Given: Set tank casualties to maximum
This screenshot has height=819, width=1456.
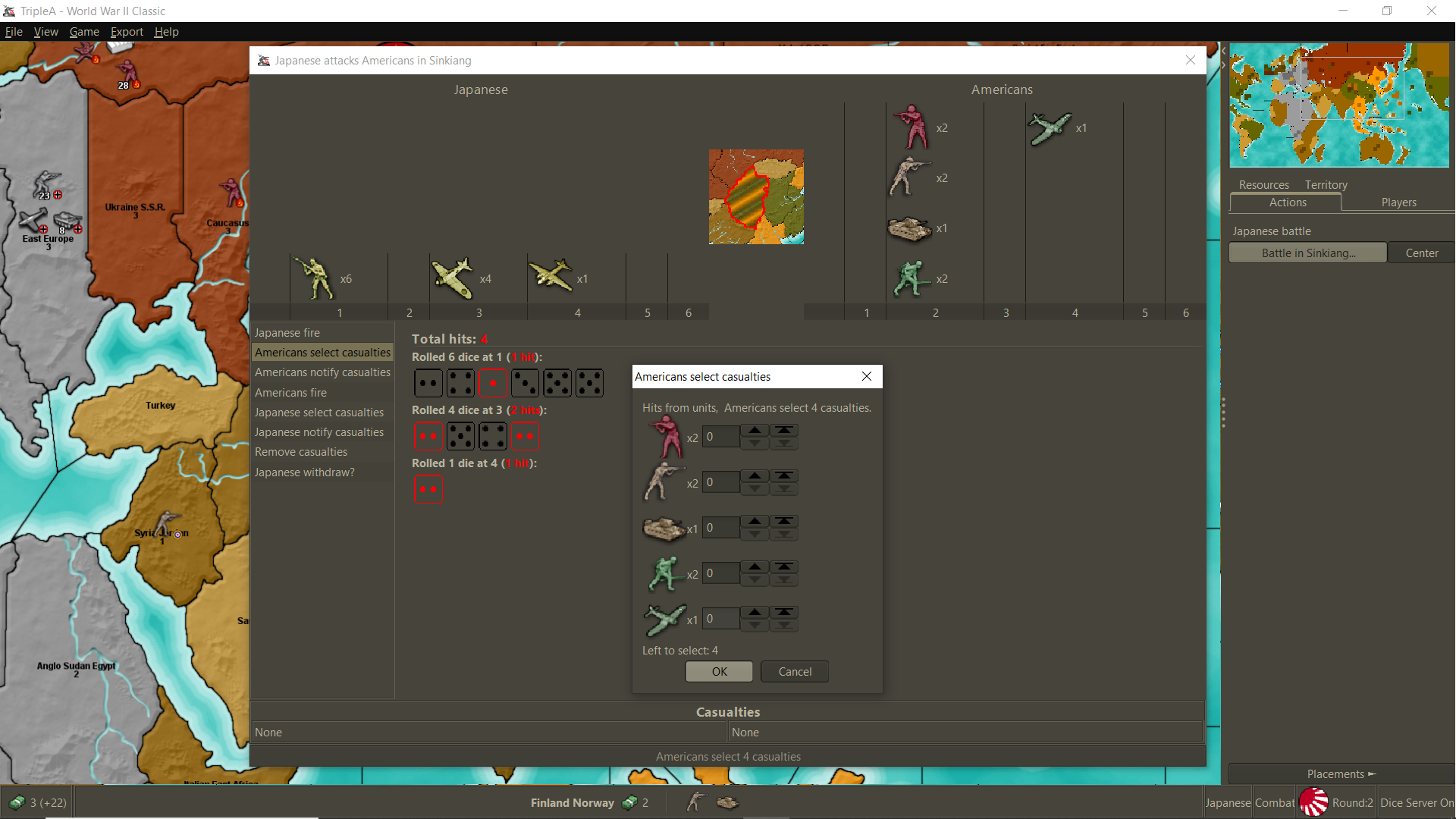Looking at the screenshot, I should (784, 521).
